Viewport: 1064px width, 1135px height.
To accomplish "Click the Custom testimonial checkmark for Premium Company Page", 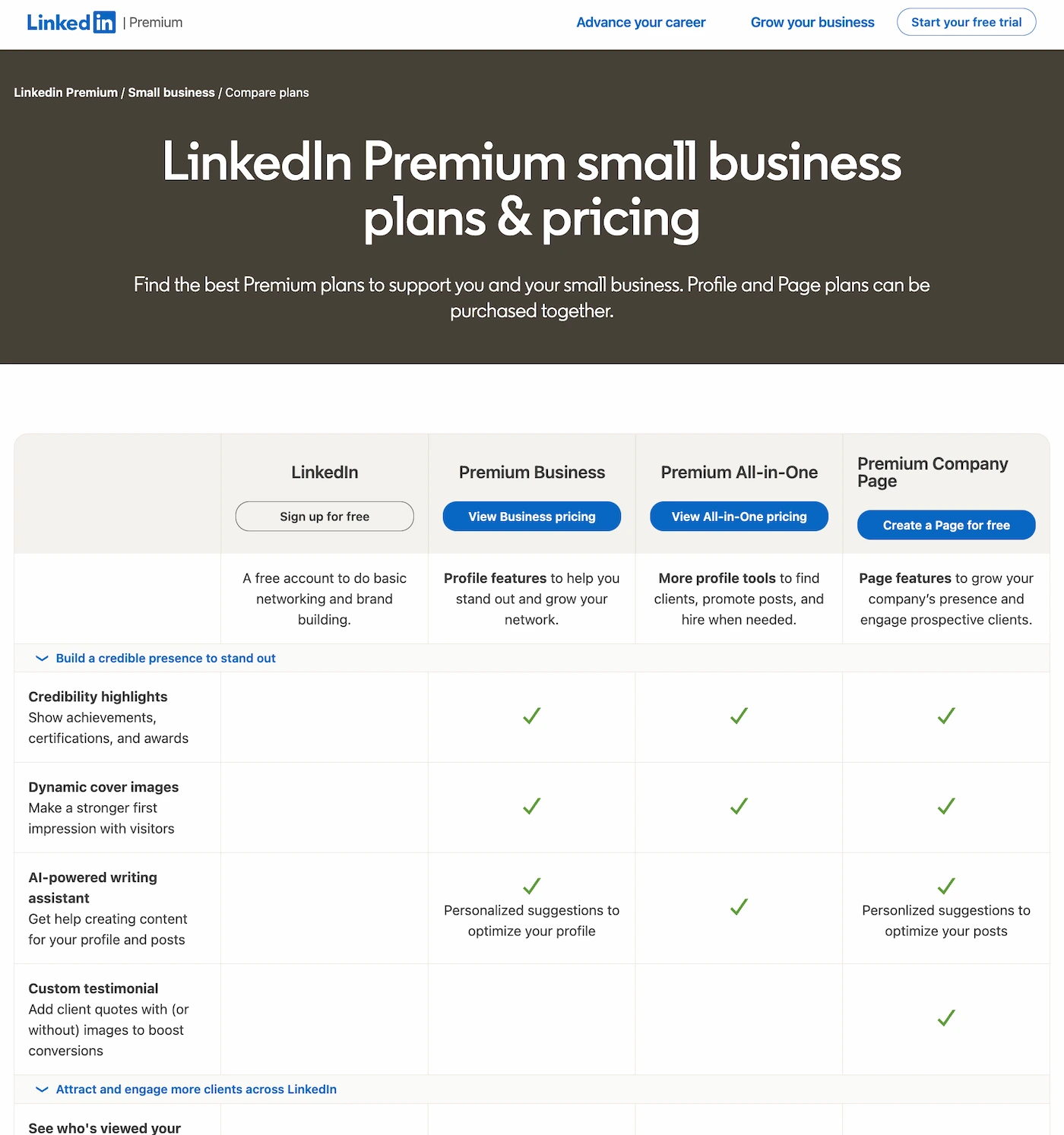I will (946, 1017).
